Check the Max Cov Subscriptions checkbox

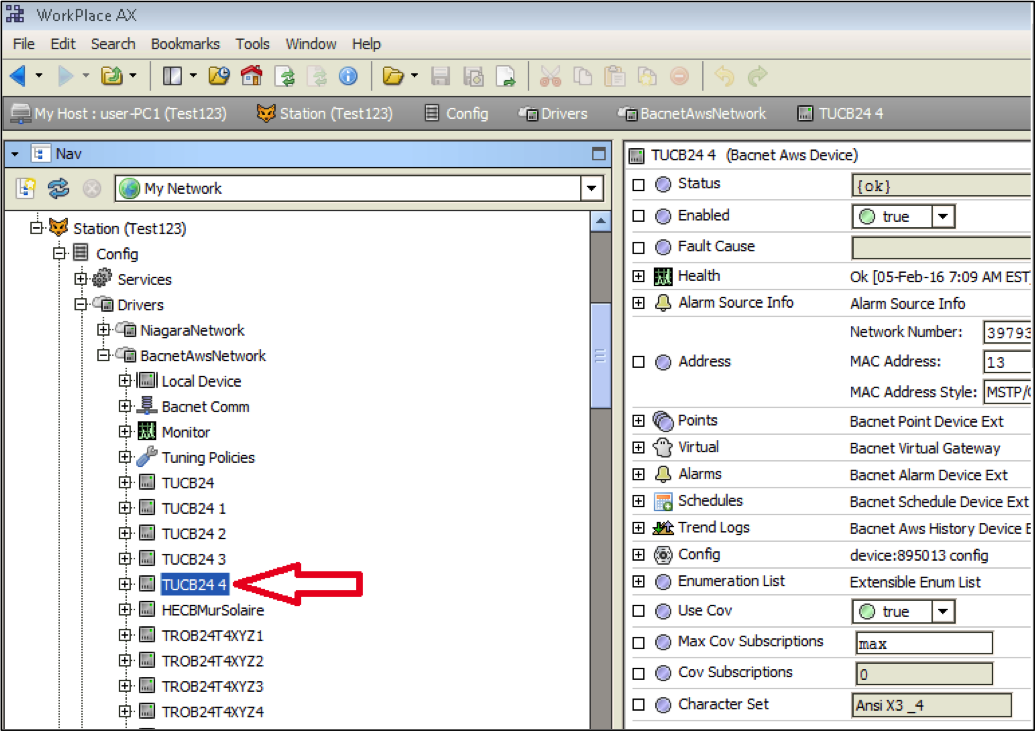(x=638, y=643)
